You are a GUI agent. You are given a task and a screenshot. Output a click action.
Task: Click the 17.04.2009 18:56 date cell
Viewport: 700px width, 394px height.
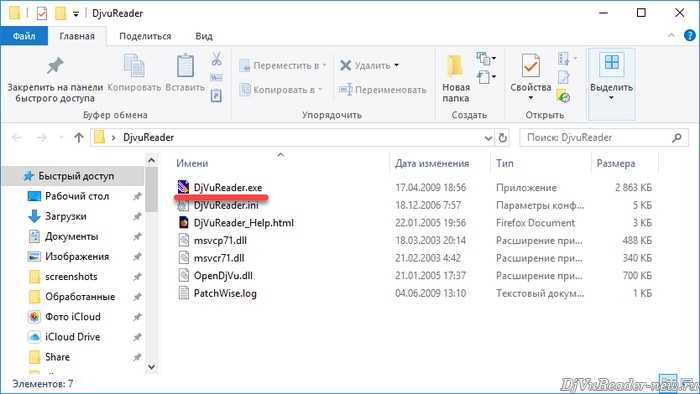click(x=430, y=187)
